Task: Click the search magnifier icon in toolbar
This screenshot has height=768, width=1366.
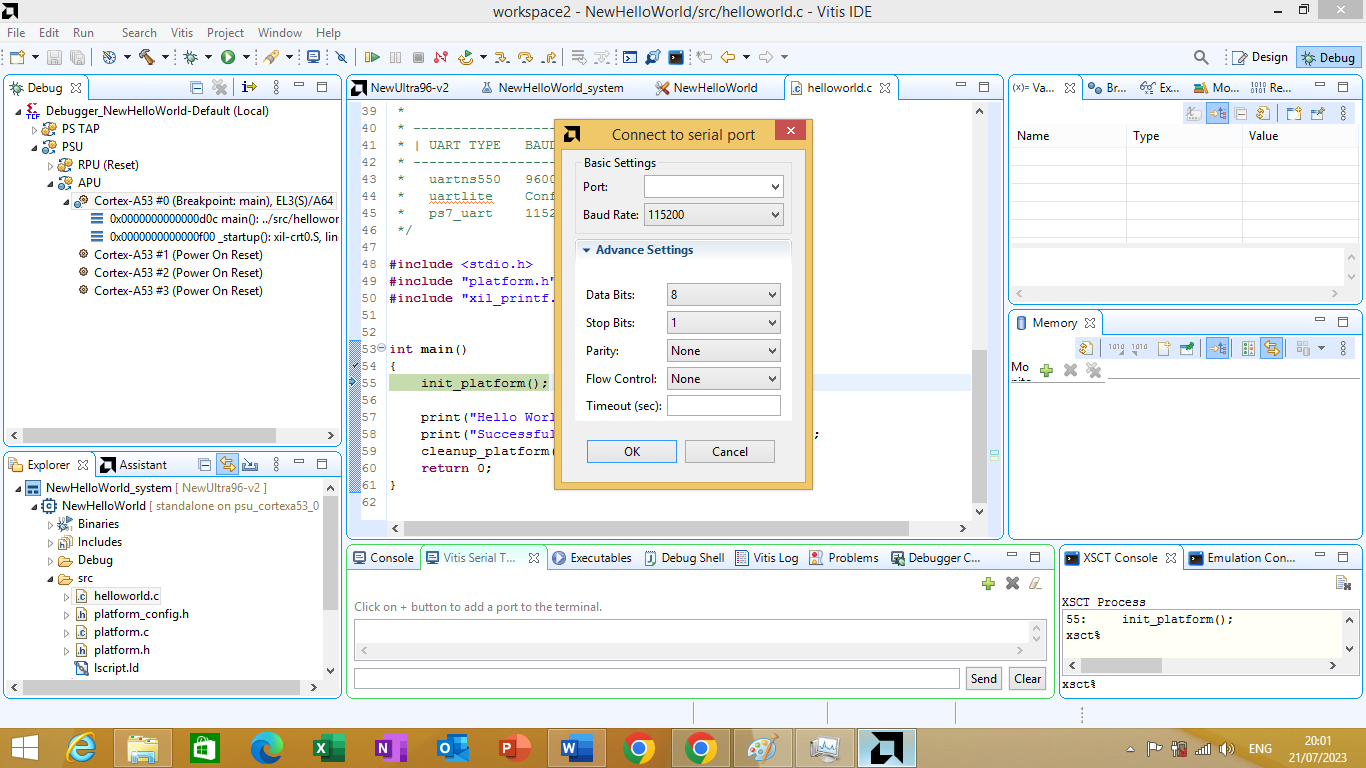Action: pyautogui.click(x=1202, y=57)
